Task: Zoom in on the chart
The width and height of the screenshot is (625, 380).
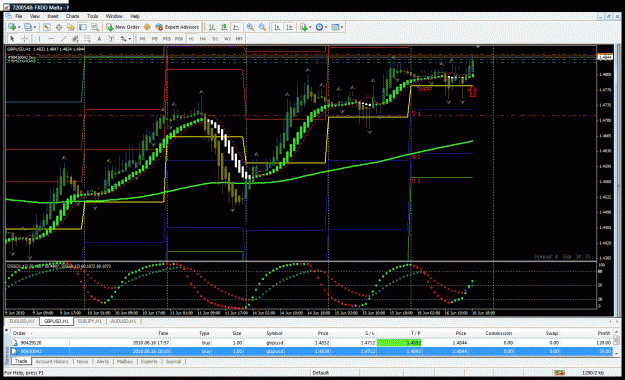Action: [250, 27]
